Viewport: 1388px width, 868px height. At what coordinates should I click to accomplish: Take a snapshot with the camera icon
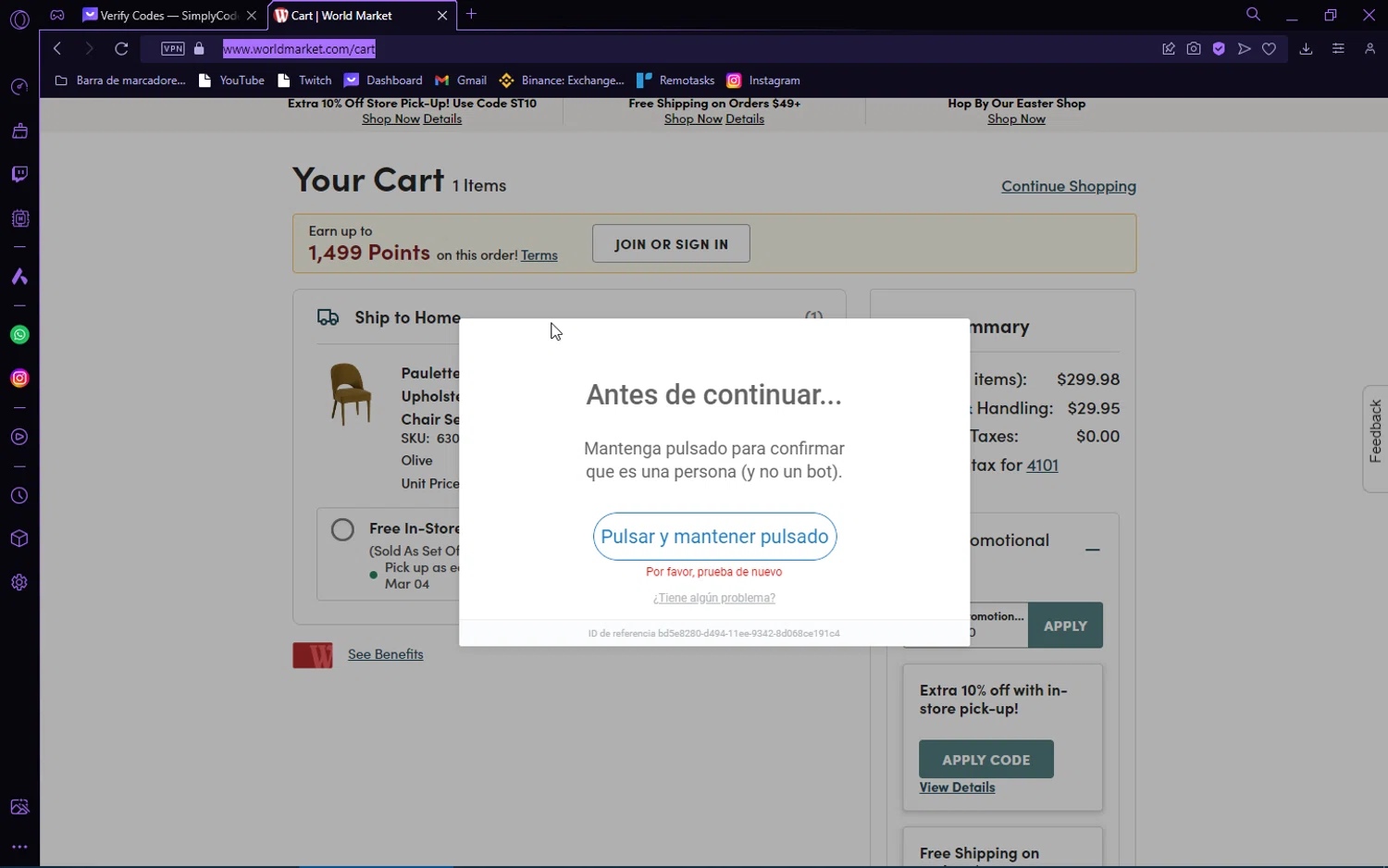(x=1194, y=48)
